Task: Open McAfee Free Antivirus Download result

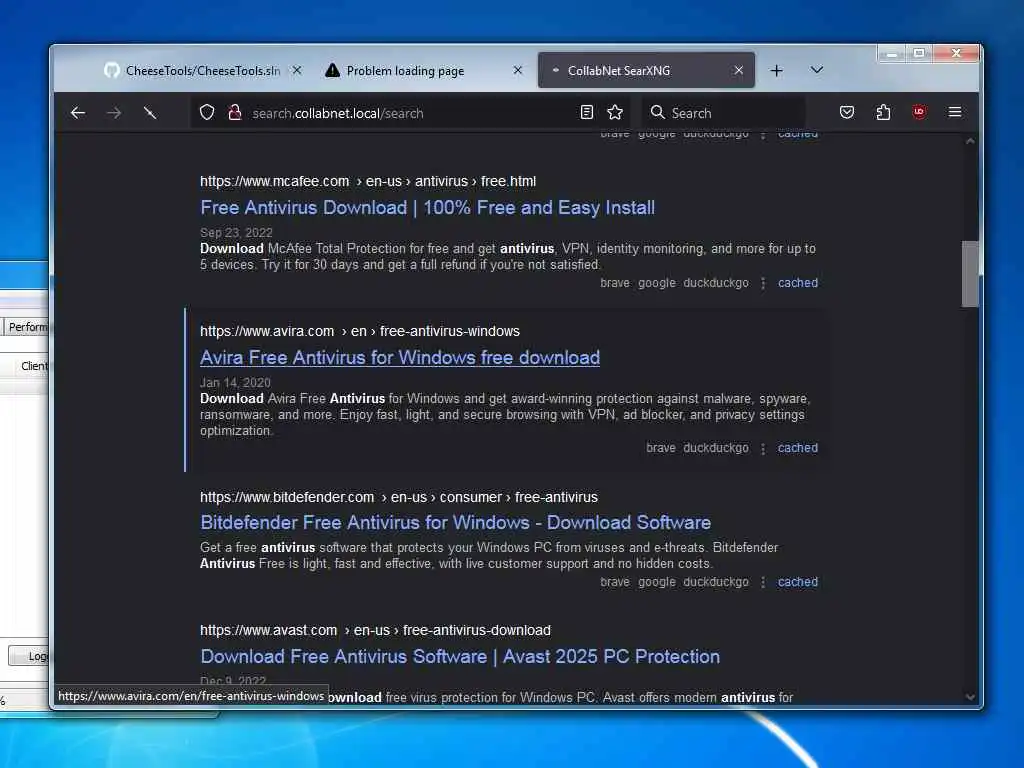Action: [427, 208]
